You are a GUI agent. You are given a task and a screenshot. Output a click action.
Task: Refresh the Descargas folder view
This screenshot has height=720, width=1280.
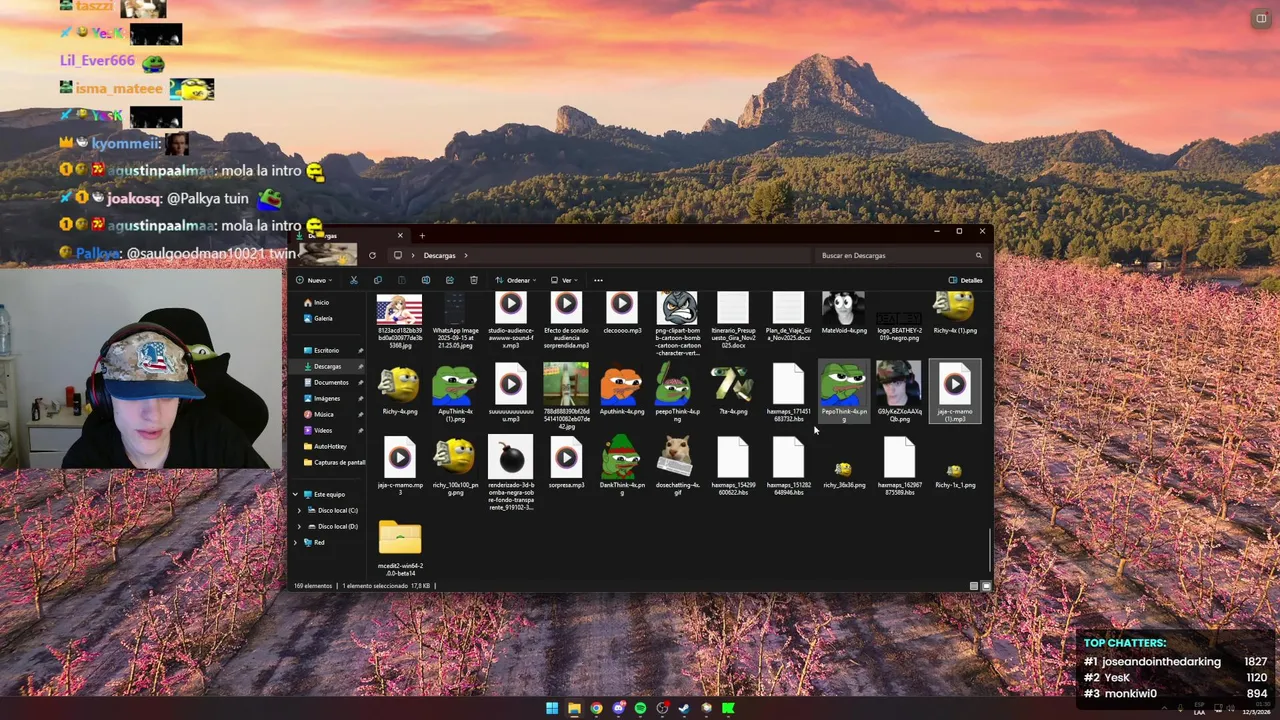pyautogui.click(x=372, y=255)
